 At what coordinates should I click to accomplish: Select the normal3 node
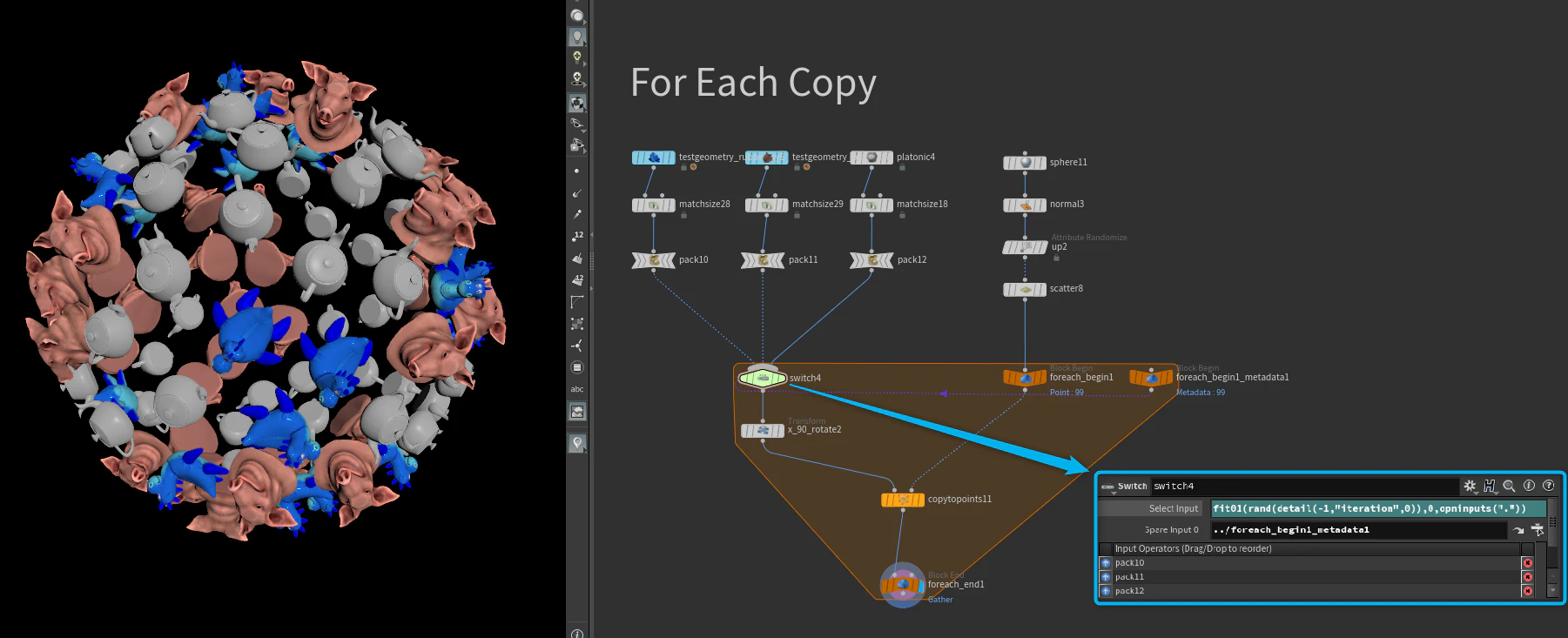(x=1025, y=205)
